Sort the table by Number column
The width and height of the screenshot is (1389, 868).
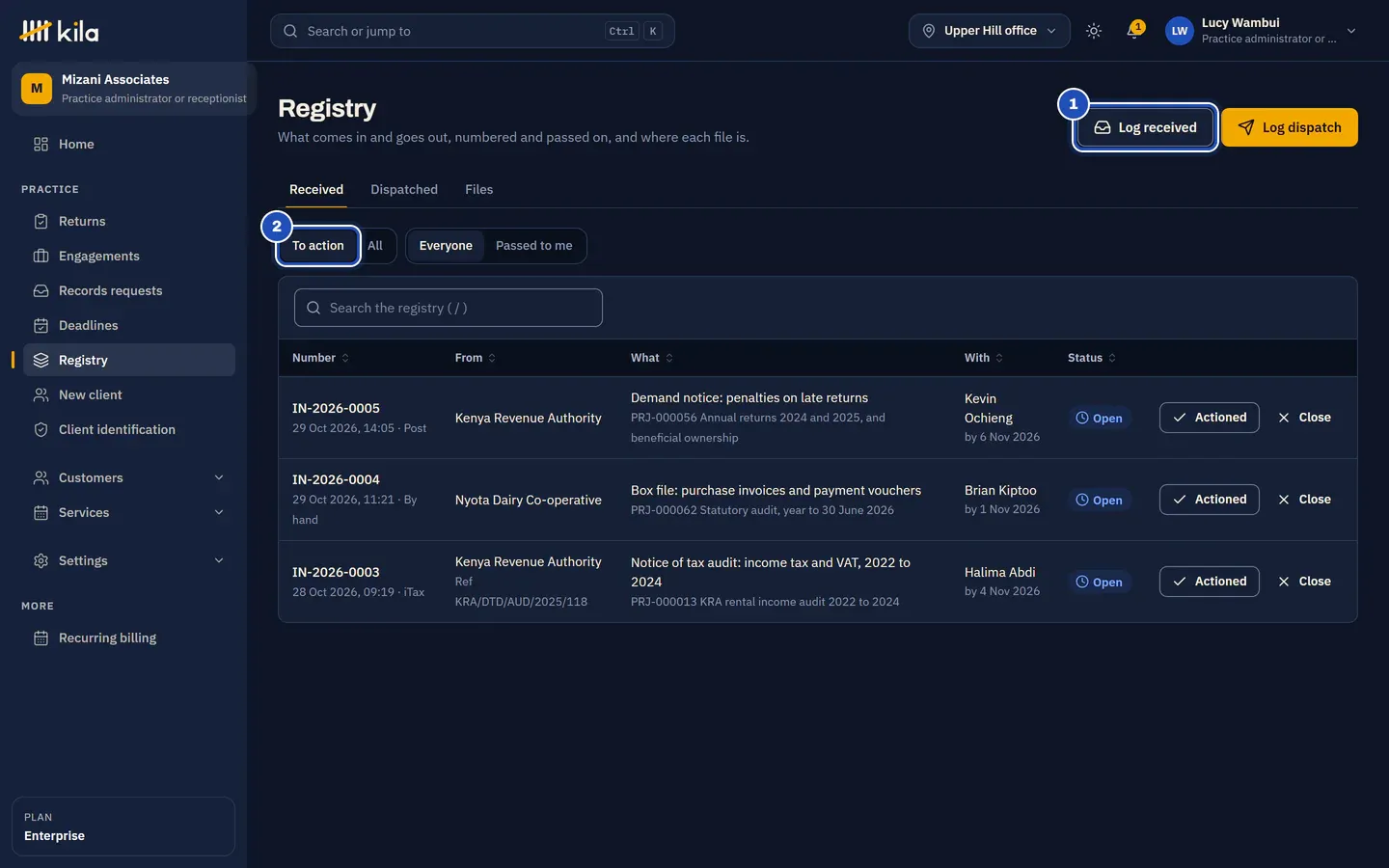coord(320,358)
